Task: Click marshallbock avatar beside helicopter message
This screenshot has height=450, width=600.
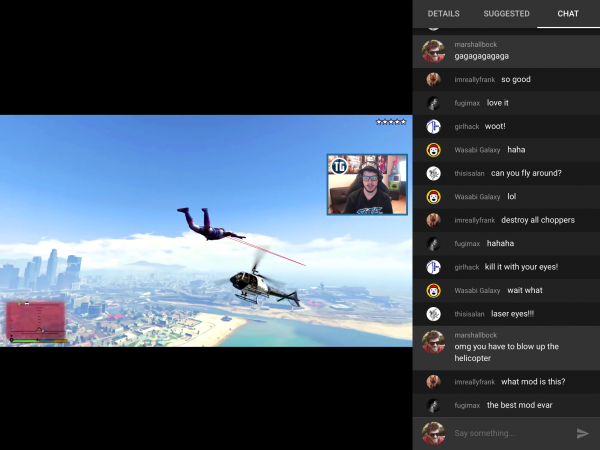Action: click(x=433, y=342)
